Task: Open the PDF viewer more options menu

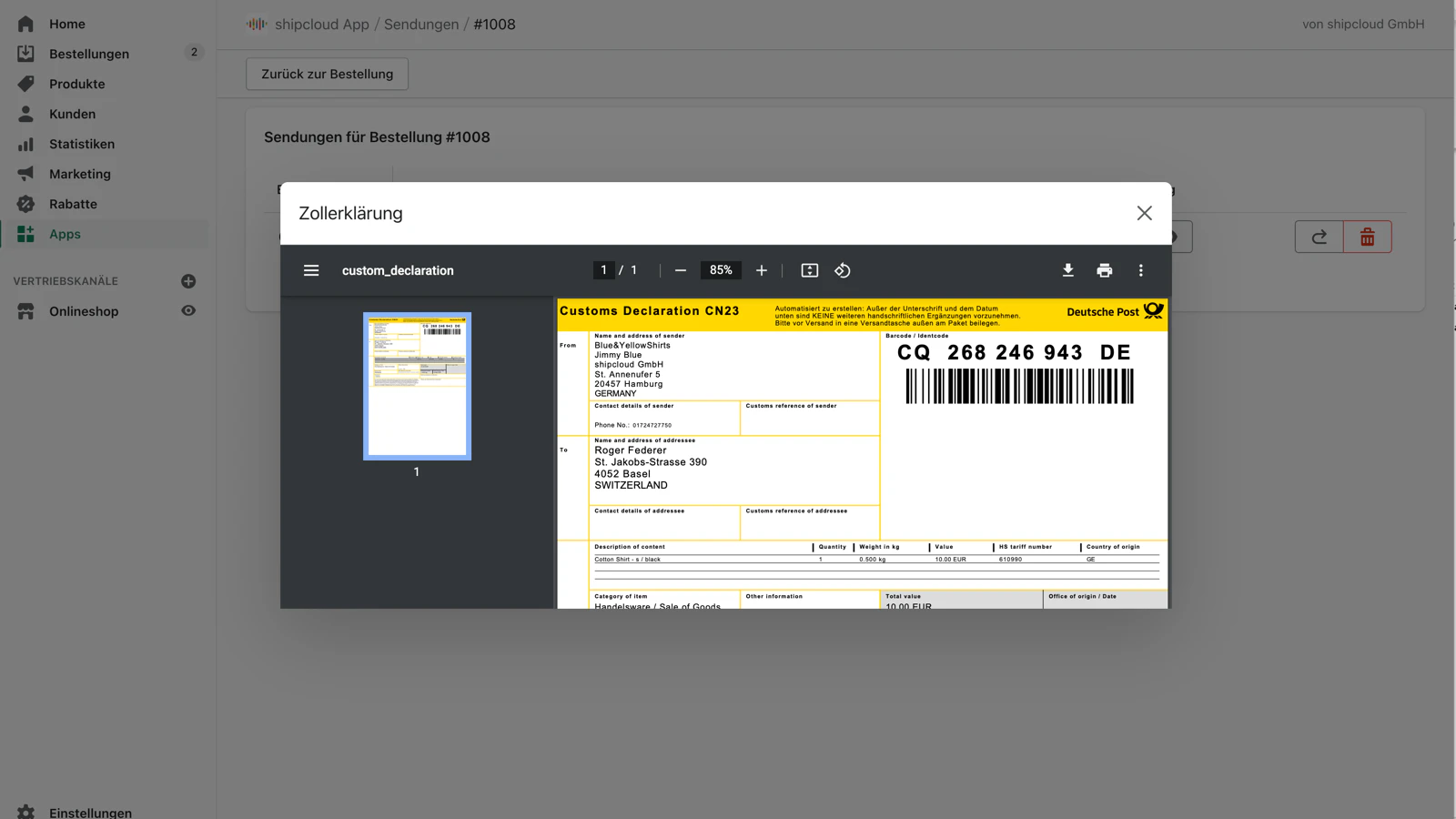Action: [1140, 270]
